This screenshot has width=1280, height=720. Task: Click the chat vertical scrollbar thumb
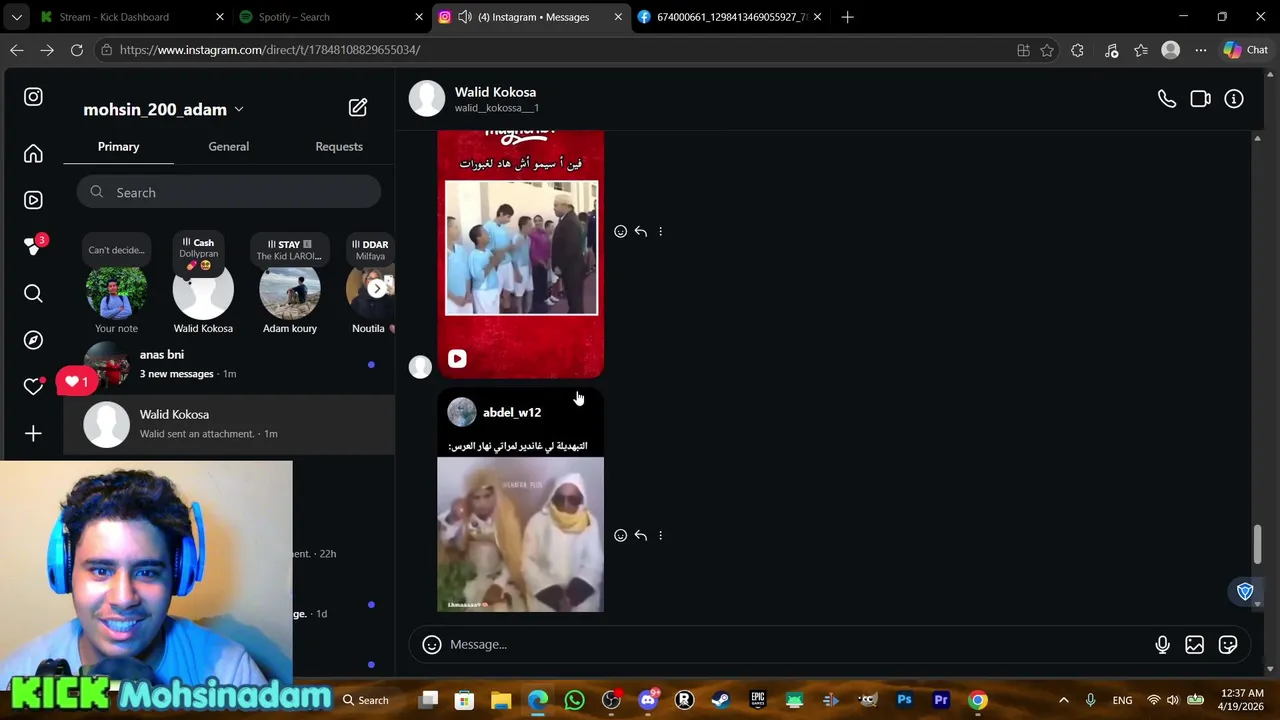pos(1257,544)
